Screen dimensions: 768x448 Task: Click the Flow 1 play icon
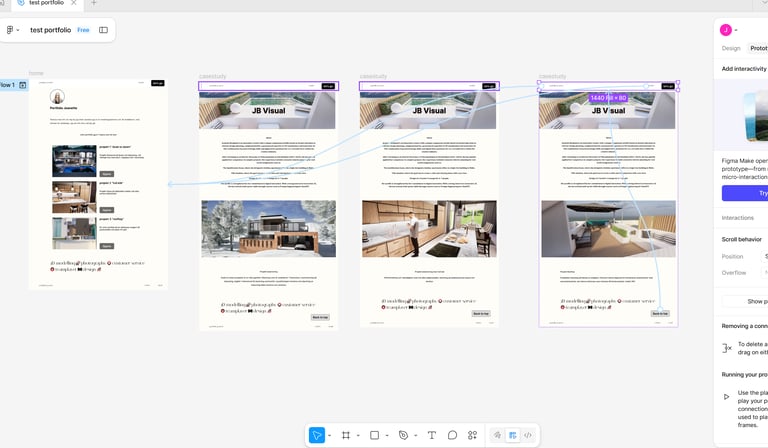coord(23,85)
